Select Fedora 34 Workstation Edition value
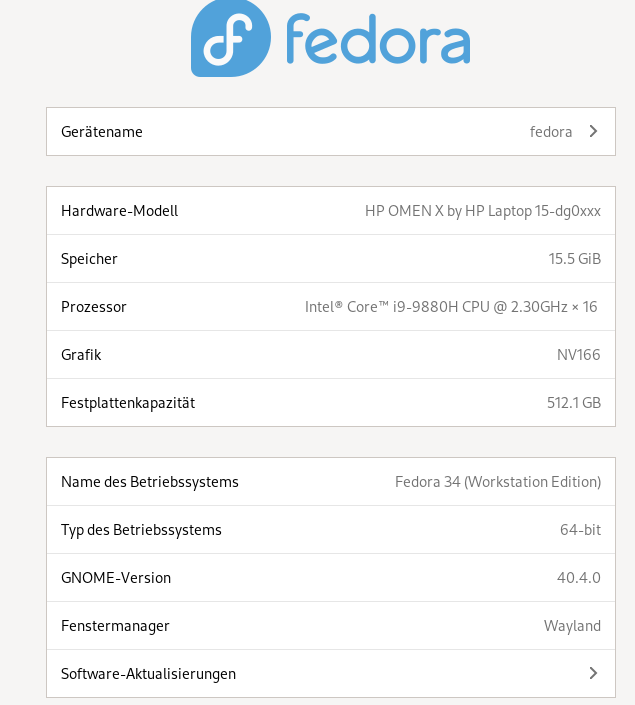635x705 pixels. coord(498,482)
